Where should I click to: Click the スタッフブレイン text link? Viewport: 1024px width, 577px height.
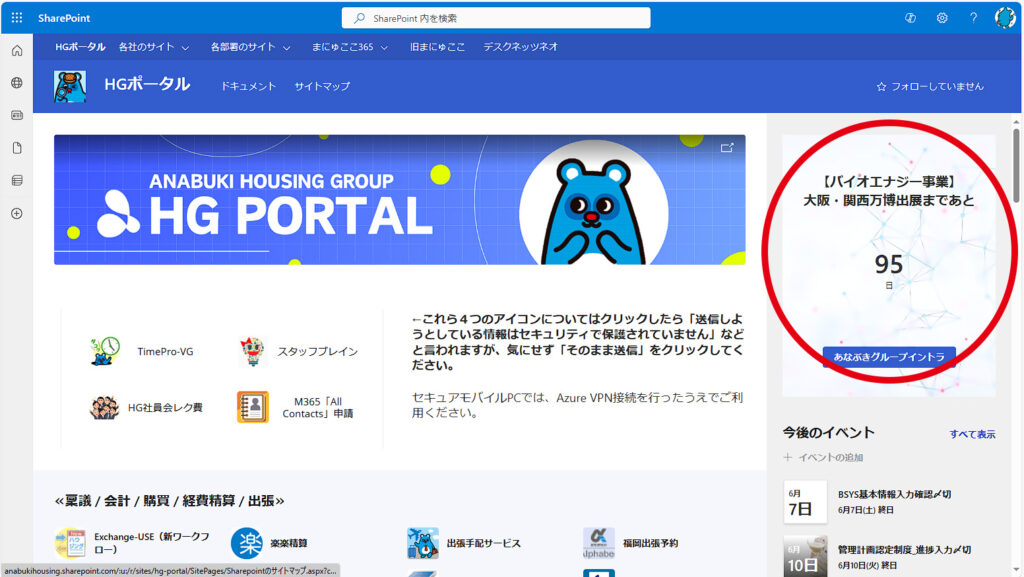317,352
